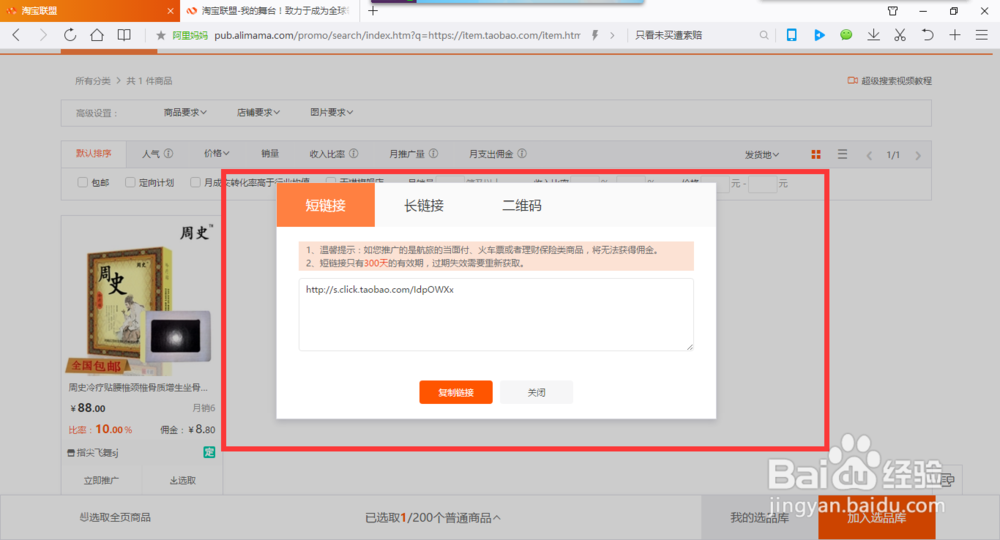Expand the 发货地 dropdown
The width and height of the screenshot is (1000, 540).
761,155
